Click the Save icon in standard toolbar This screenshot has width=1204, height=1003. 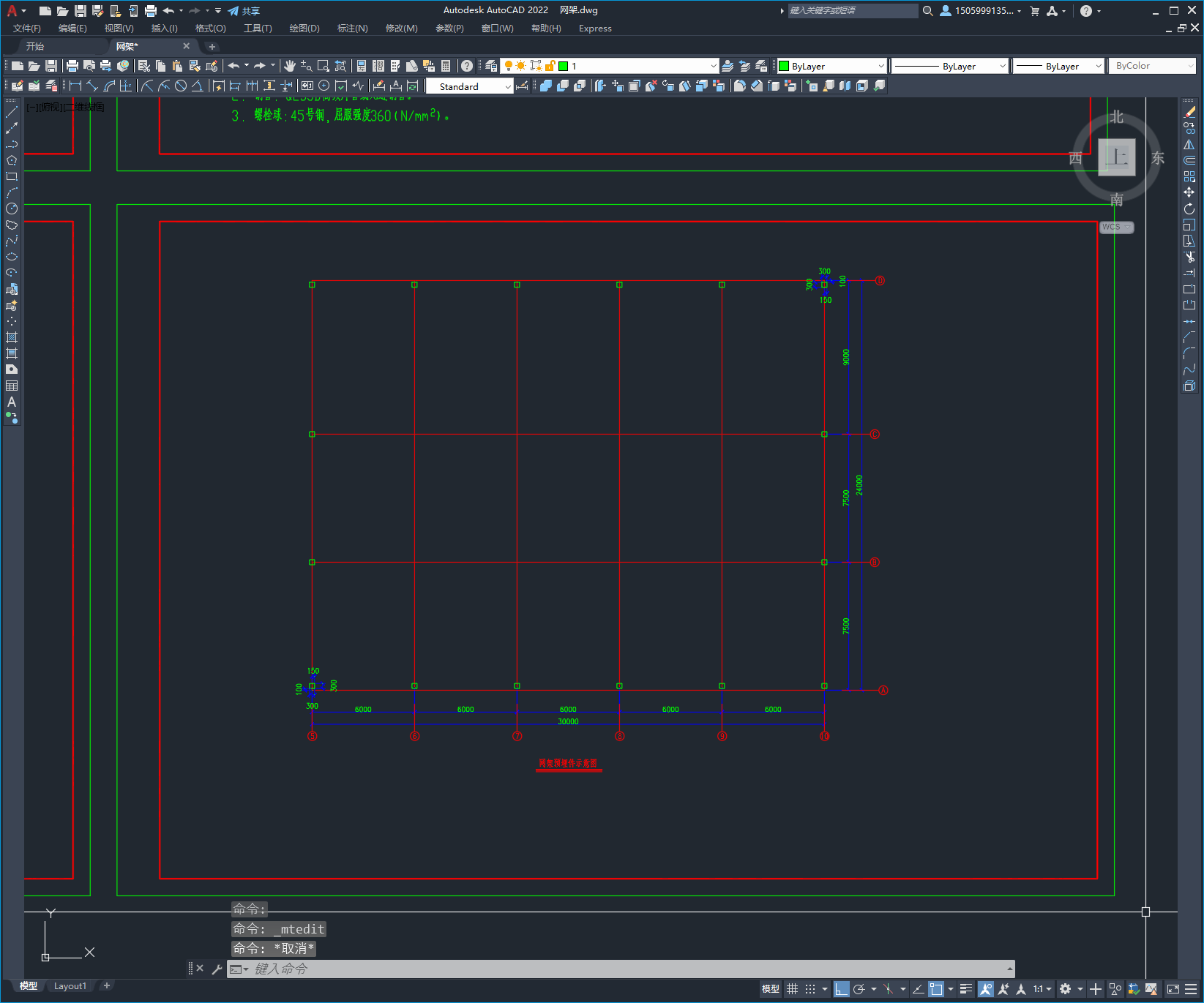pyautogui.click(x=51, y=66)
